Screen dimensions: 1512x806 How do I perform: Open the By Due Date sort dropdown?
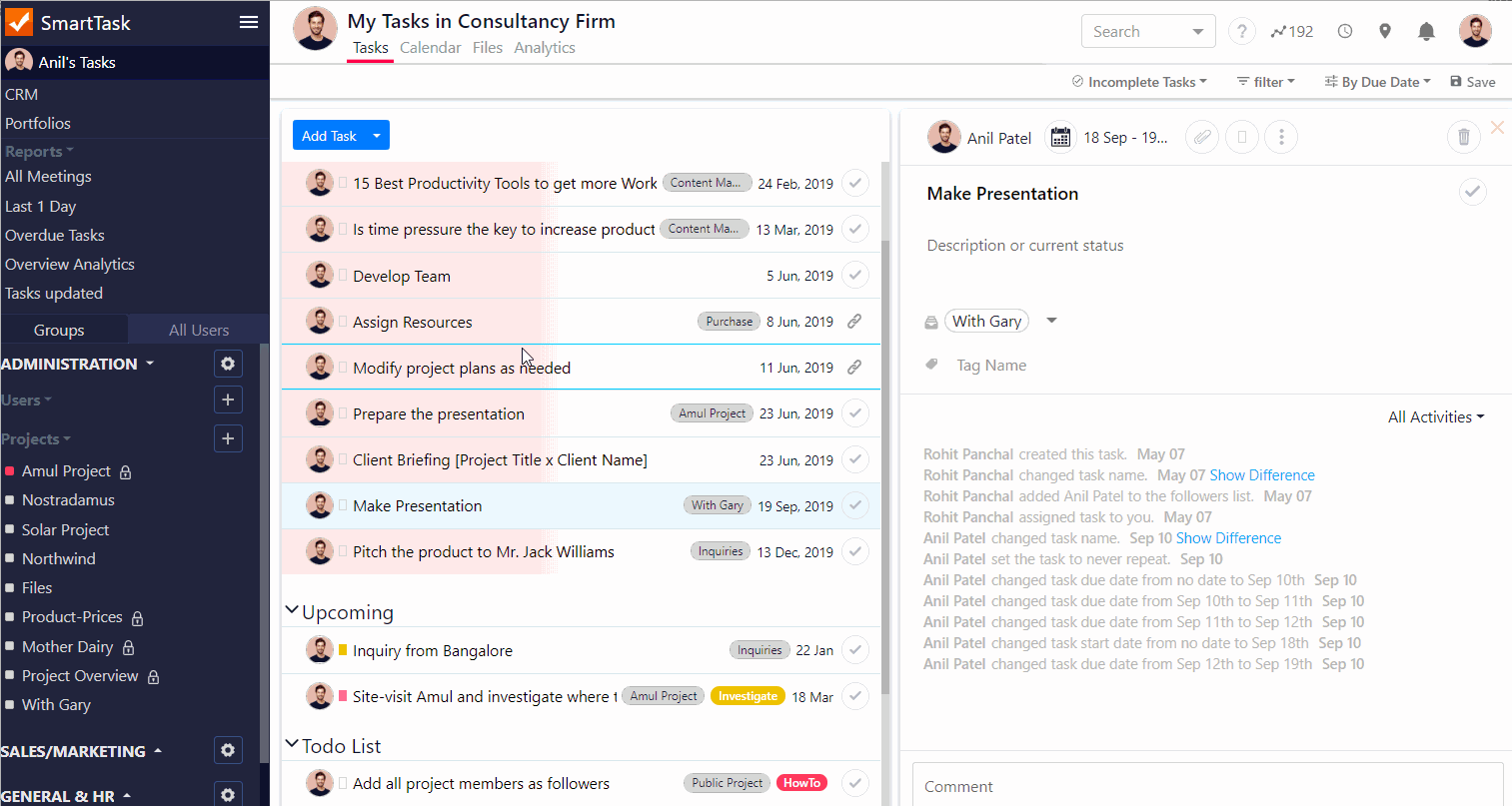tap(1377, 82)
